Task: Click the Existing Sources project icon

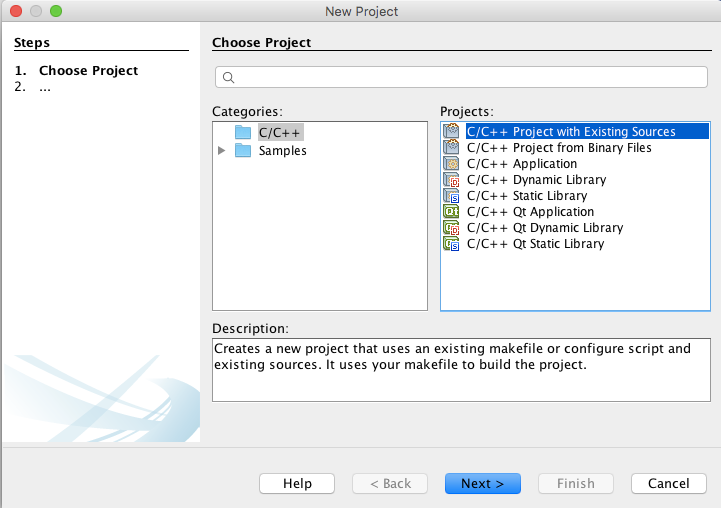Action: point(451,131)
